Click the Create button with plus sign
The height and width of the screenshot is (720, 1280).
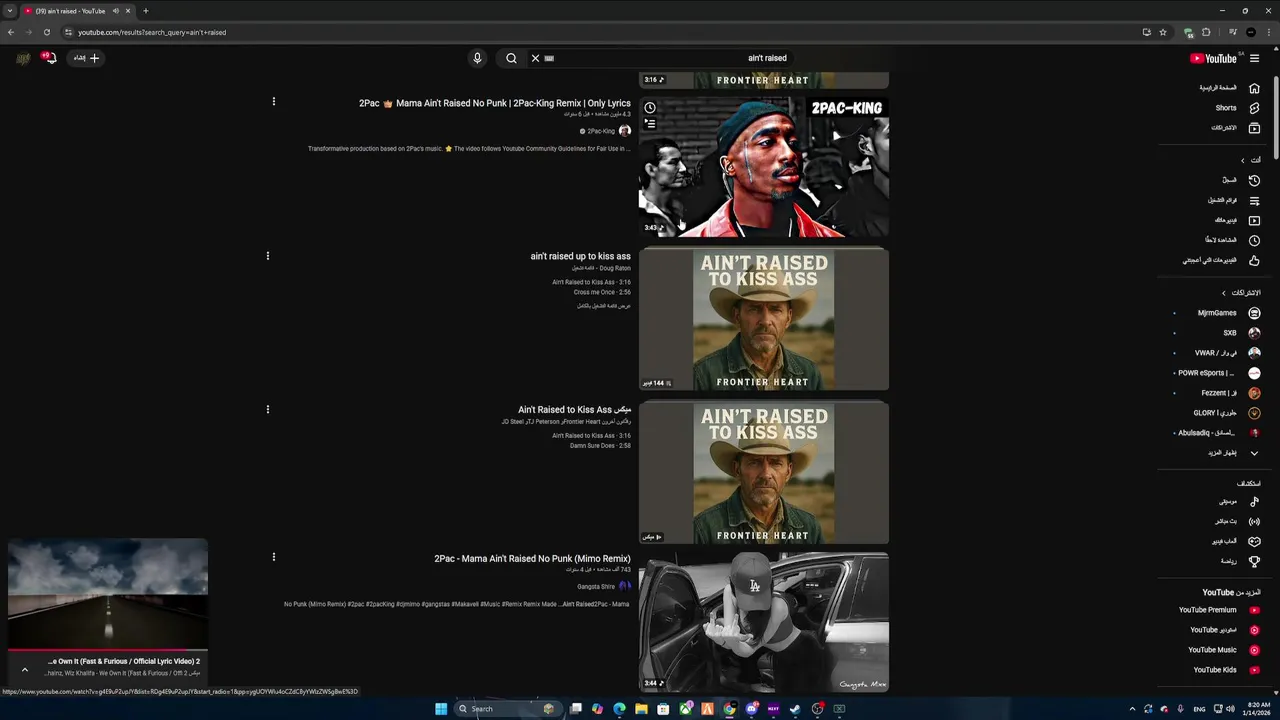(87, 58)
